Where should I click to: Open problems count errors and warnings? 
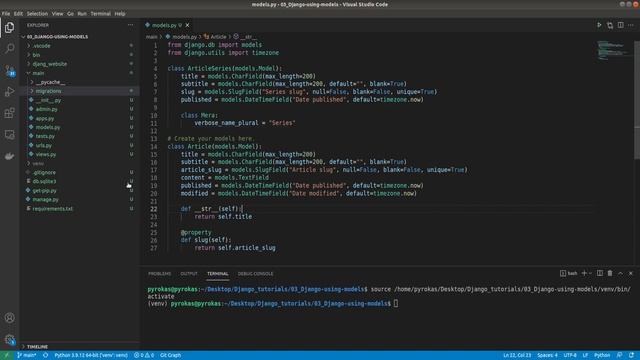coord(144,356)
